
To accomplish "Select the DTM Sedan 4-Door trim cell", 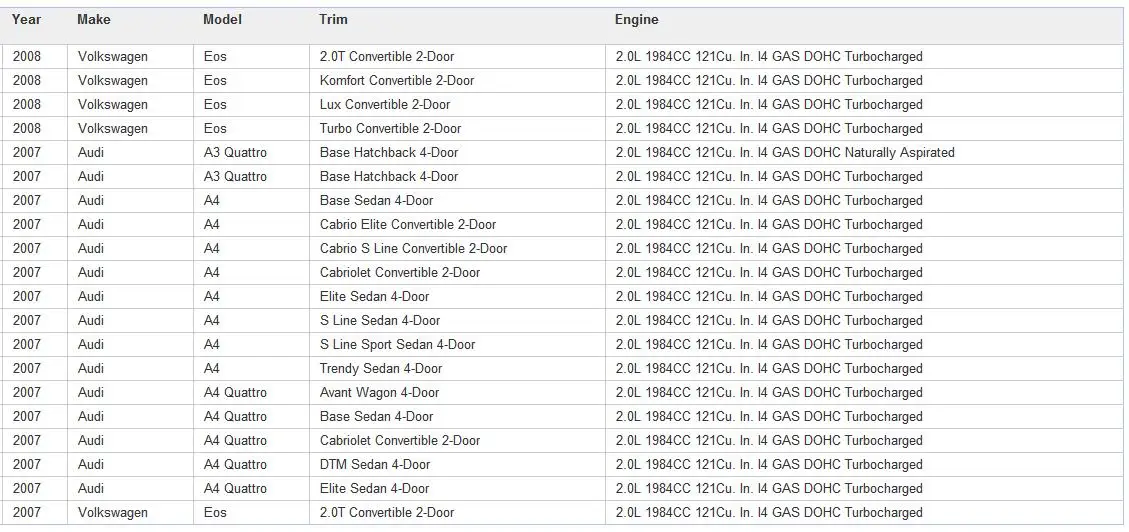I will 375,465.
